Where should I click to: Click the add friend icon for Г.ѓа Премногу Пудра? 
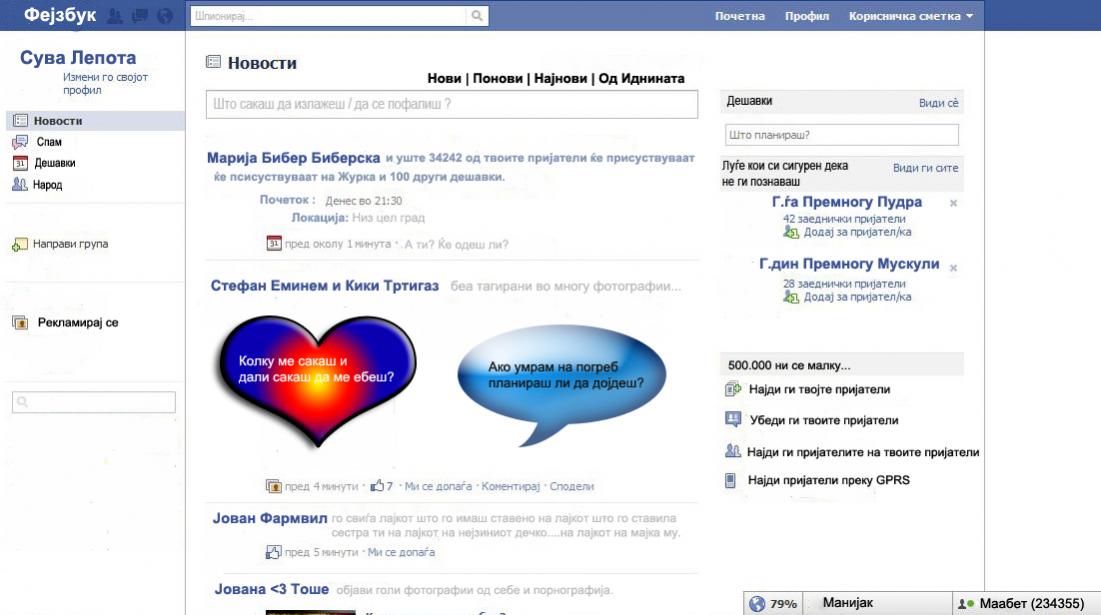(x=791, y=232)
